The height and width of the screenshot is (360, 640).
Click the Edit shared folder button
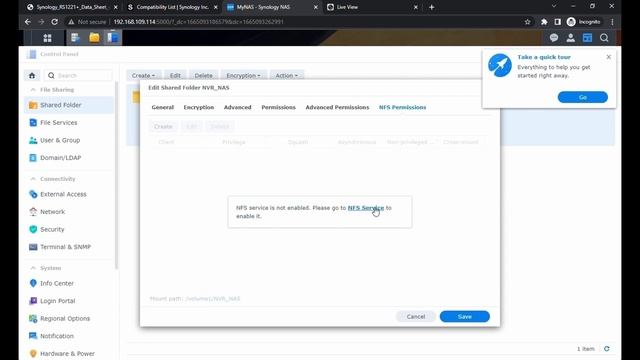pos(175,76)
